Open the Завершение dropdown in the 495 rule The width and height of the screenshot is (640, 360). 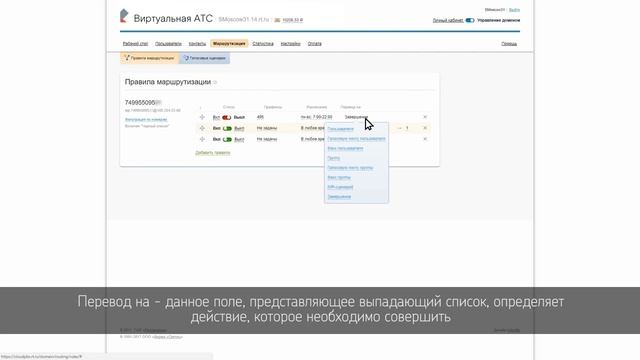(x=356, y=117)
